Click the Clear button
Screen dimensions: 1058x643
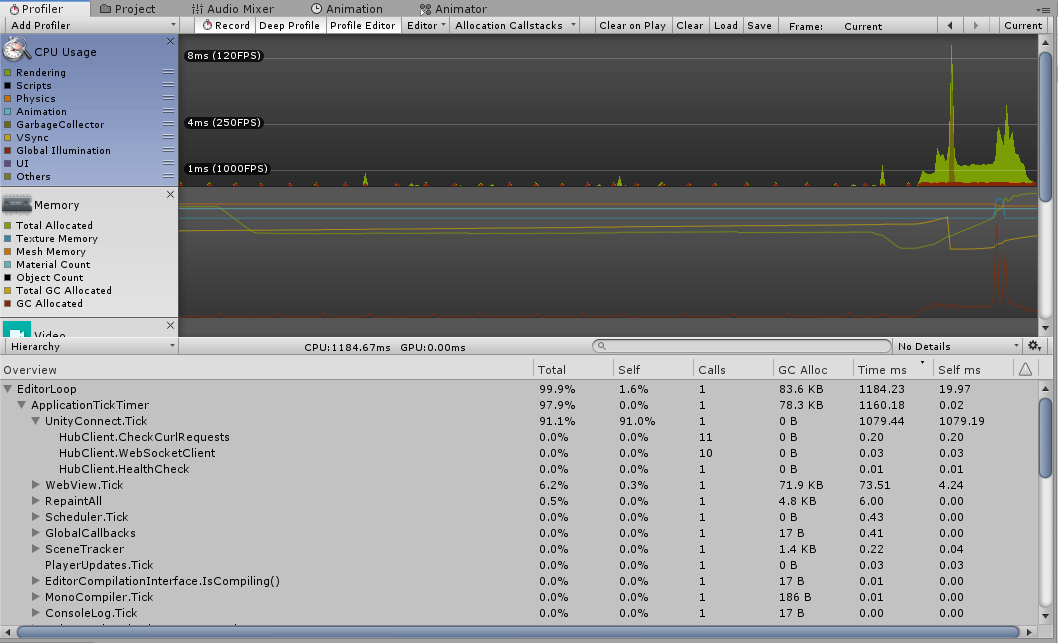click(689, 25)
